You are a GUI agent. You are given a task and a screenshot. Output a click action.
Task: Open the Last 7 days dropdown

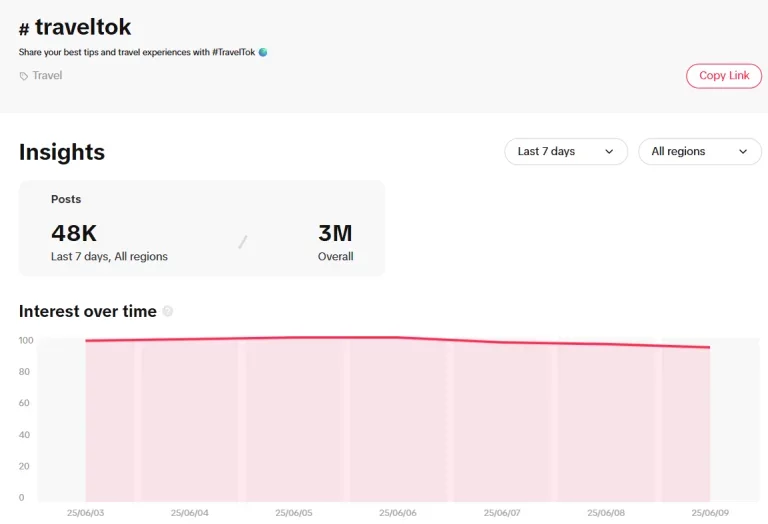tap(566, 151)
